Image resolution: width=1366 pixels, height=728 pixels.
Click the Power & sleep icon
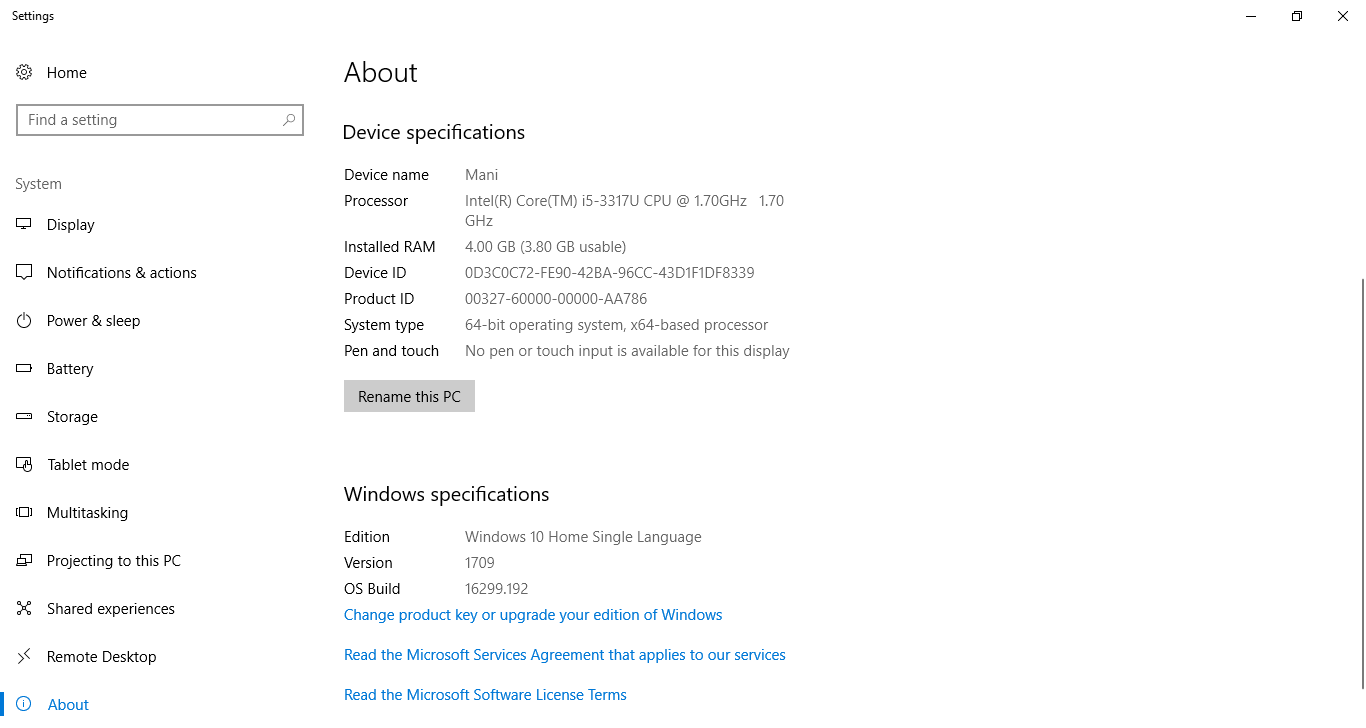[x=24, y=321]
